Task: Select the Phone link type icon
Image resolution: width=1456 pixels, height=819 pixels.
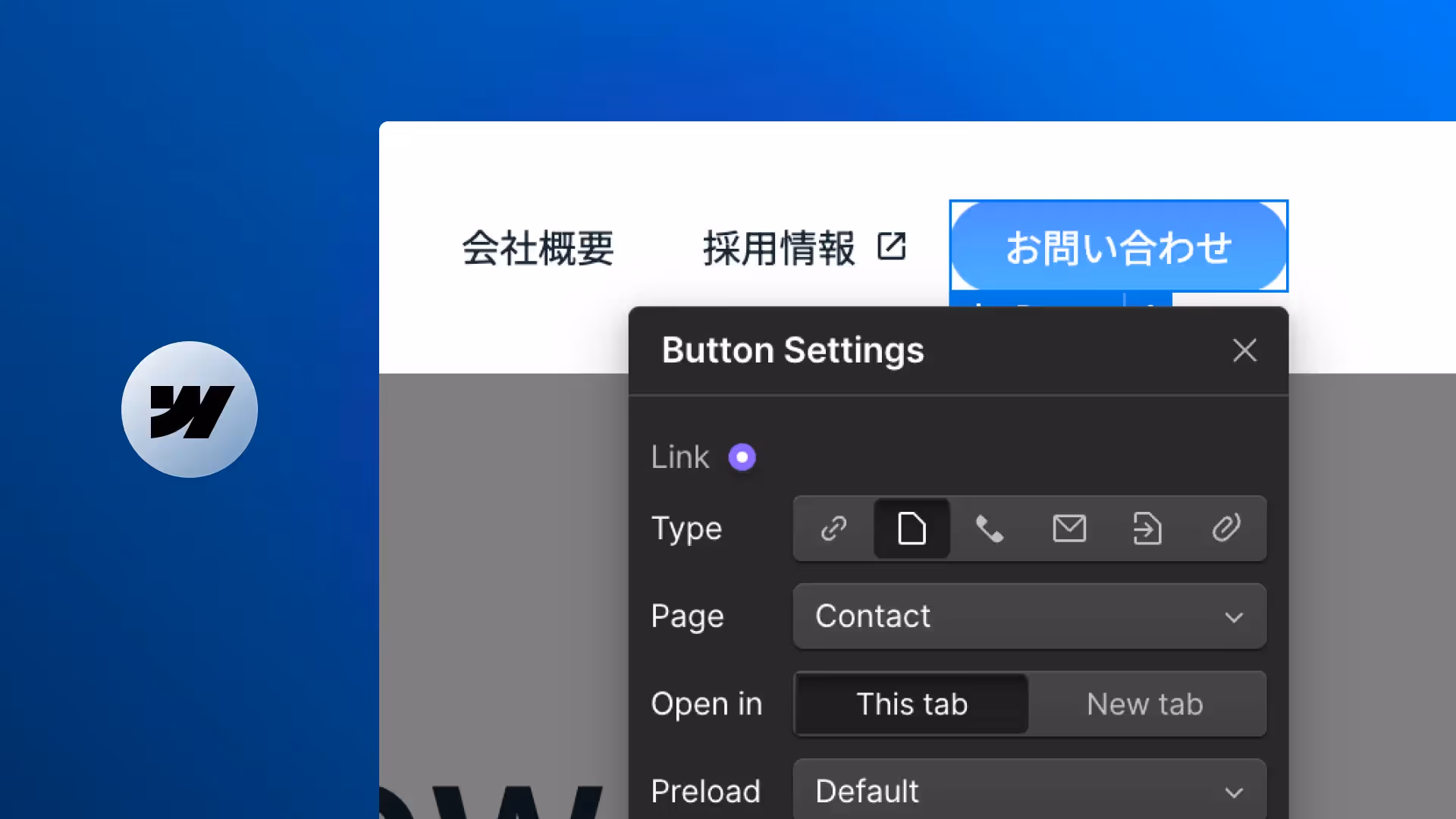Action: [x=990, y=529]
